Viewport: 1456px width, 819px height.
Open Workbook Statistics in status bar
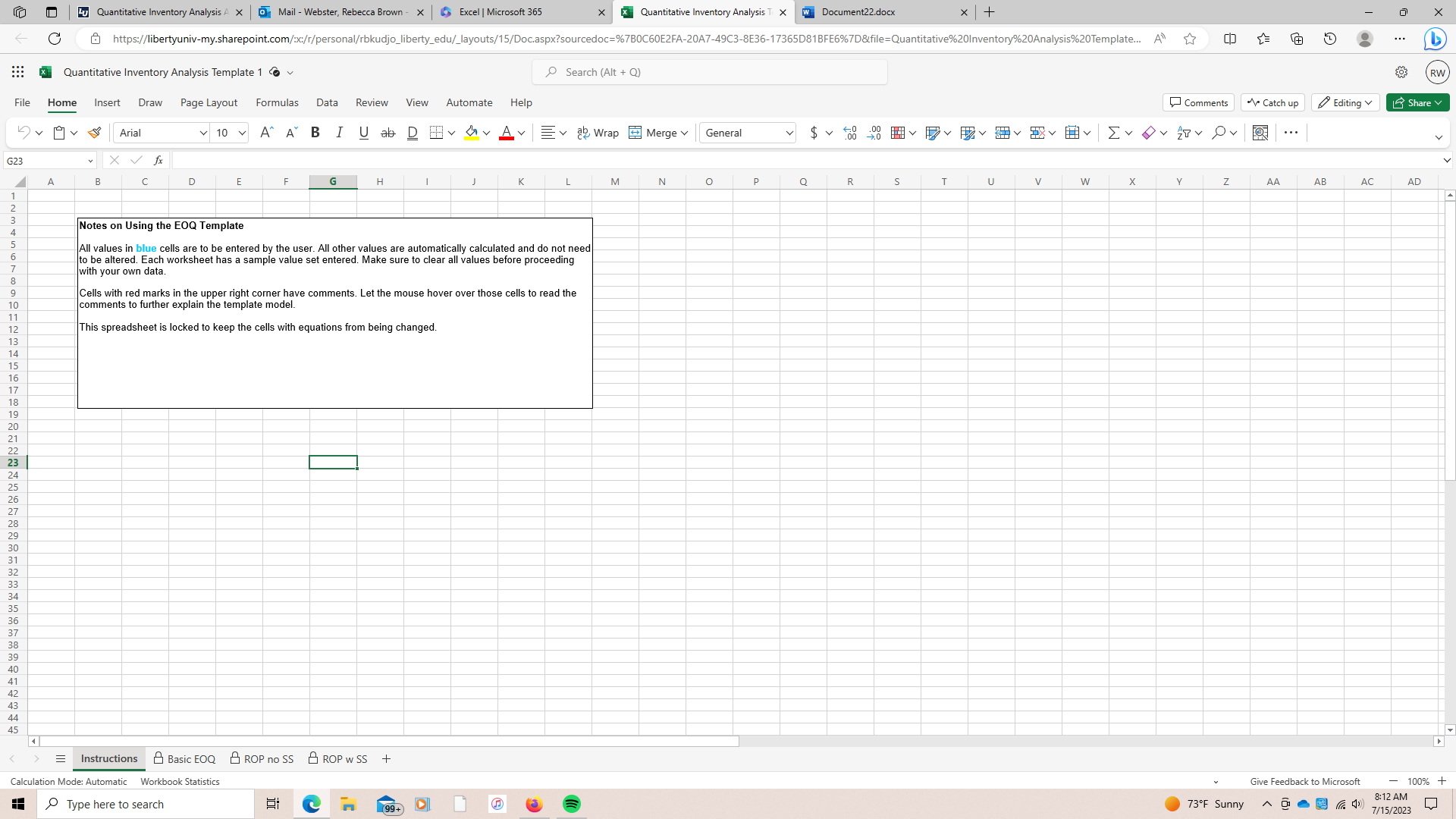(180, 781)
